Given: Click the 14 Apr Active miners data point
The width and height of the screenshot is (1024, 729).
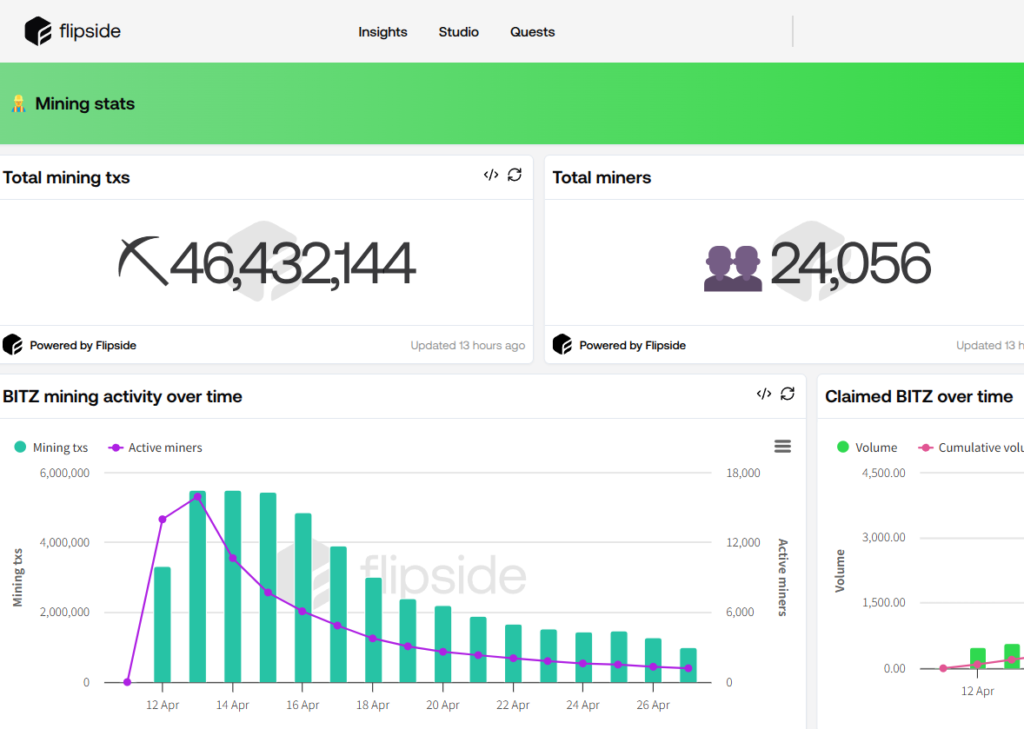Looking at the screenshot, I should click(233, 559).
